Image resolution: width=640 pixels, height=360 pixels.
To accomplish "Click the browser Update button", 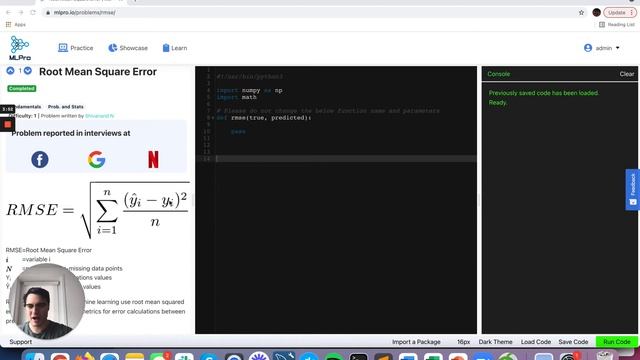I will pyautogui.click(x=620, y=13).
